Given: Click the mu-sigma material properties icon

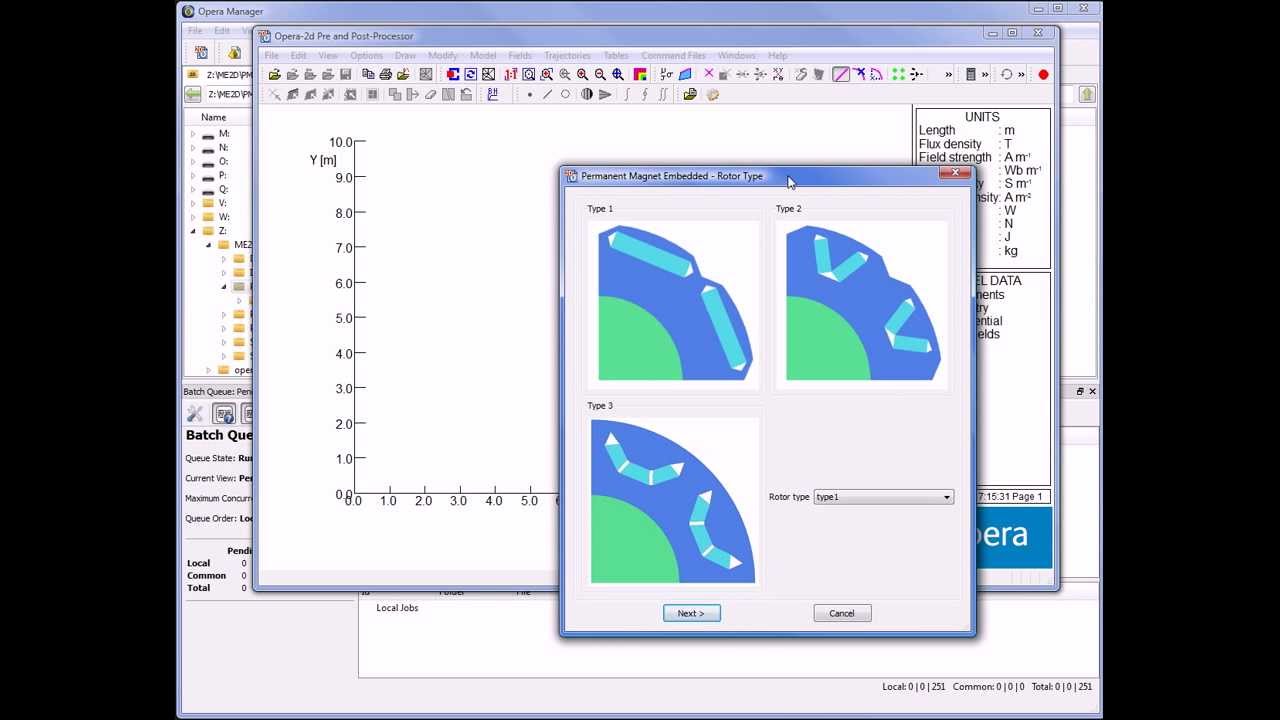Looking at the screenshot, I should [x=666, y=74].
